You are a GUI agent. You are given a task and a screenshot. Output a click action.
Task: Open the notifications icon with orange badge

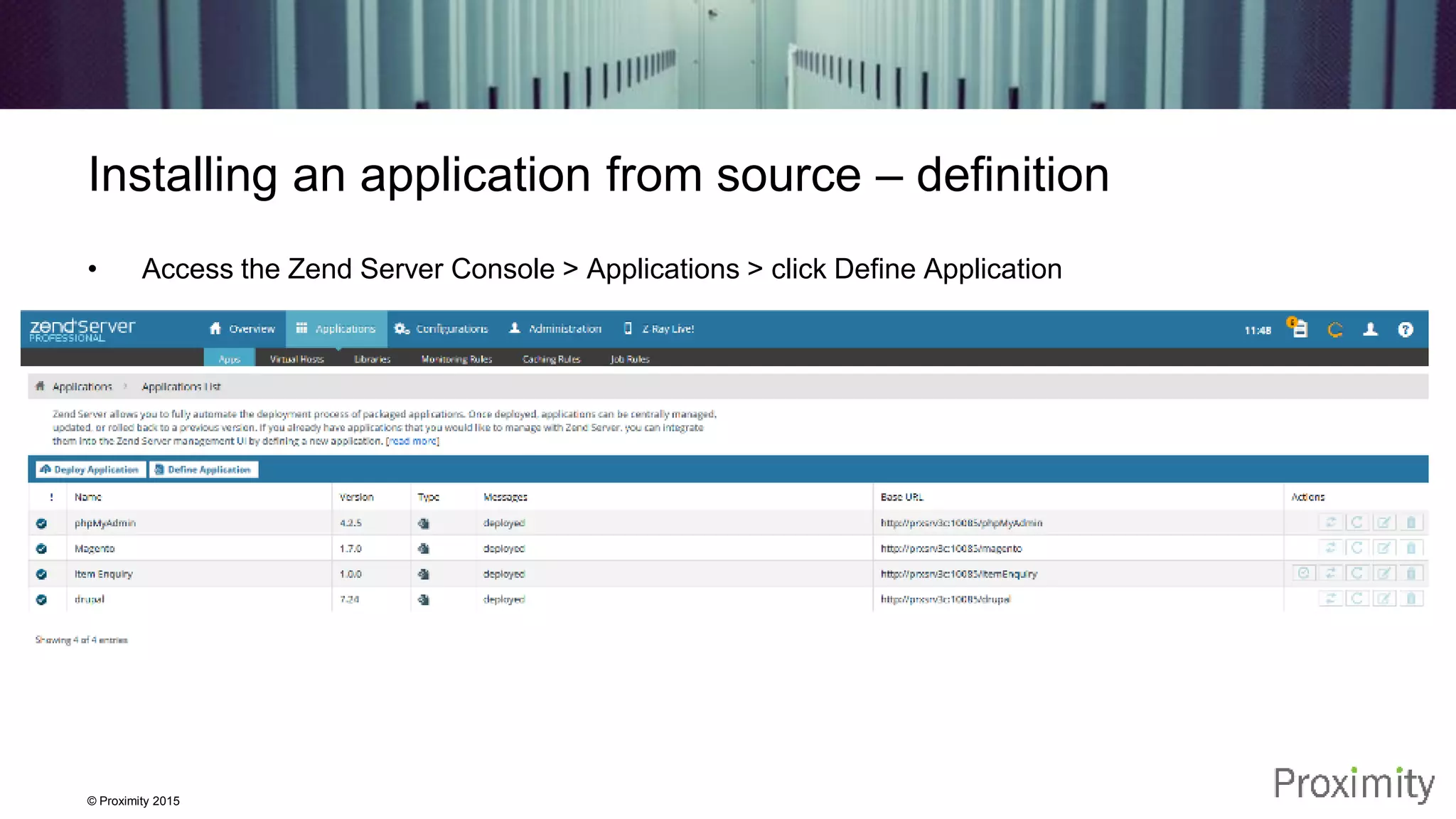[1298, 328]
